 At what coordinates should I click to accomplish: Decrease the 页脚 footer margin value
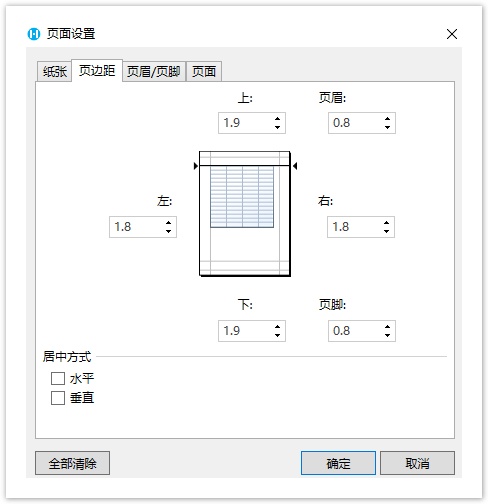tap(387, 335)
